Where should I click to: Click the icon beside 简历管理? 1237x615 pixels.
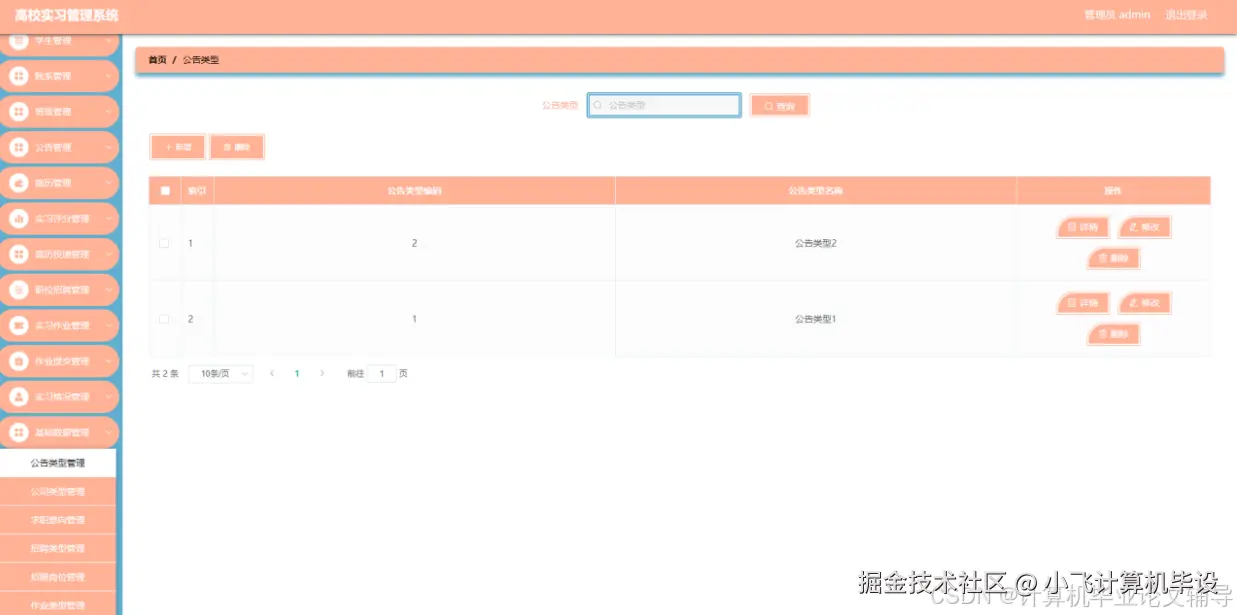(18, 183)
